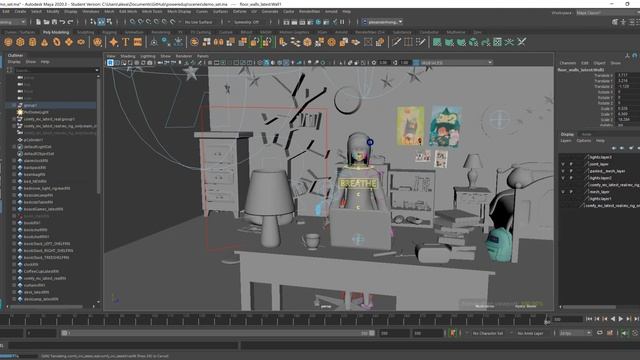Click the playback range slider bar
This screenshot has height=360, width=640.
click(218, 333)
